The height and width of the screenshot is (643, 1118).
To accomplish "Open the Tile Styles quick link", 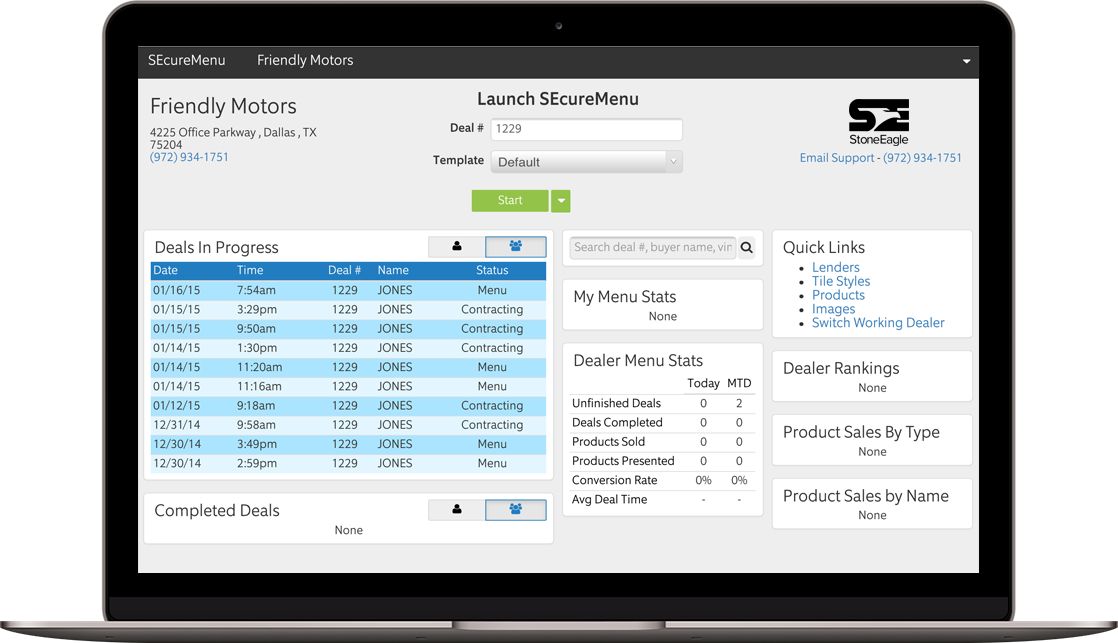I will pyautogui.click(x=841, y=282).
